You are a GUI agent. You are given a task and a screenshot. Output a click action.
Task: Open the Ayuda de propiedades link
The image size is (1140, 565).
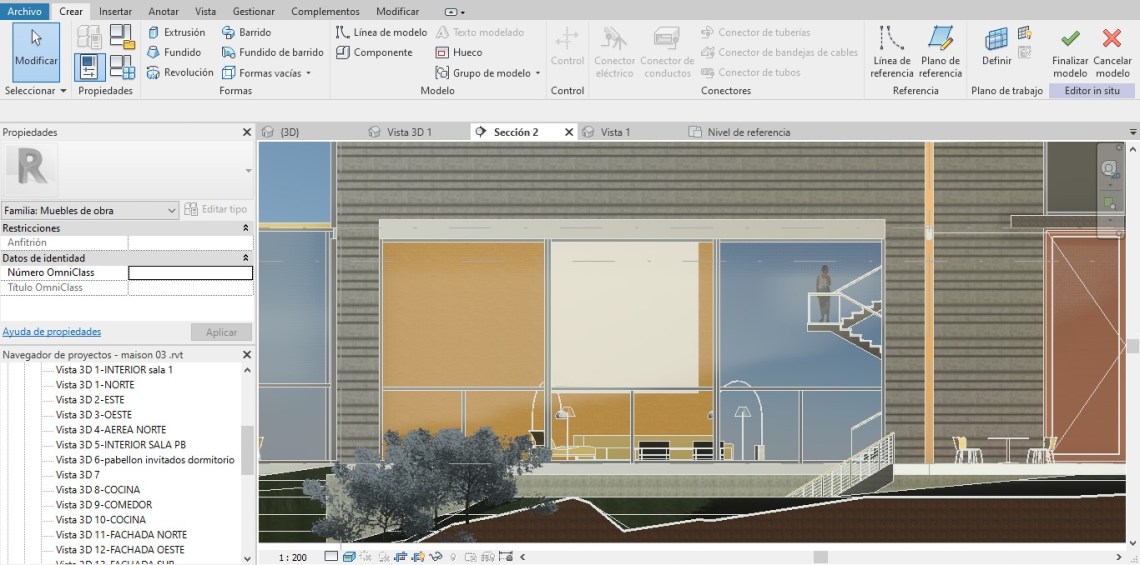(x=51, y=332)
